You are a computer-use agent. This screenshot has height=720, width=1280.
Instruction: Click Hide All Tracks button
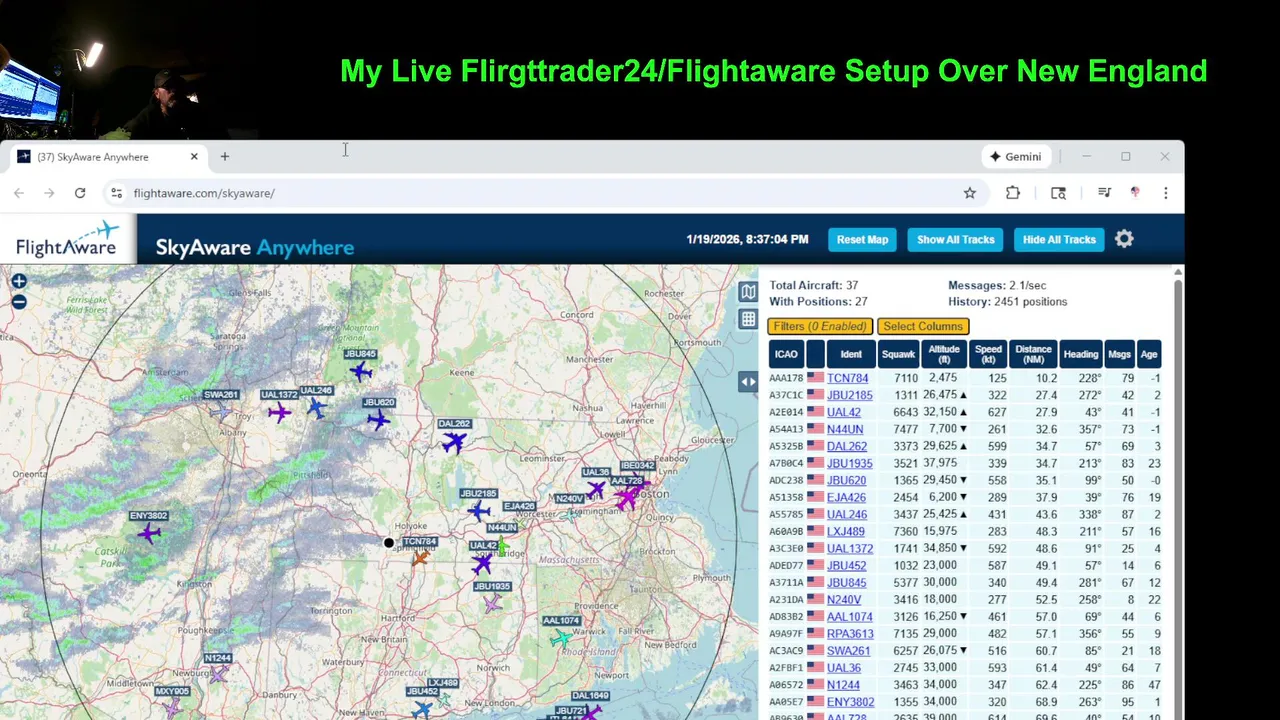[1059, 240]
